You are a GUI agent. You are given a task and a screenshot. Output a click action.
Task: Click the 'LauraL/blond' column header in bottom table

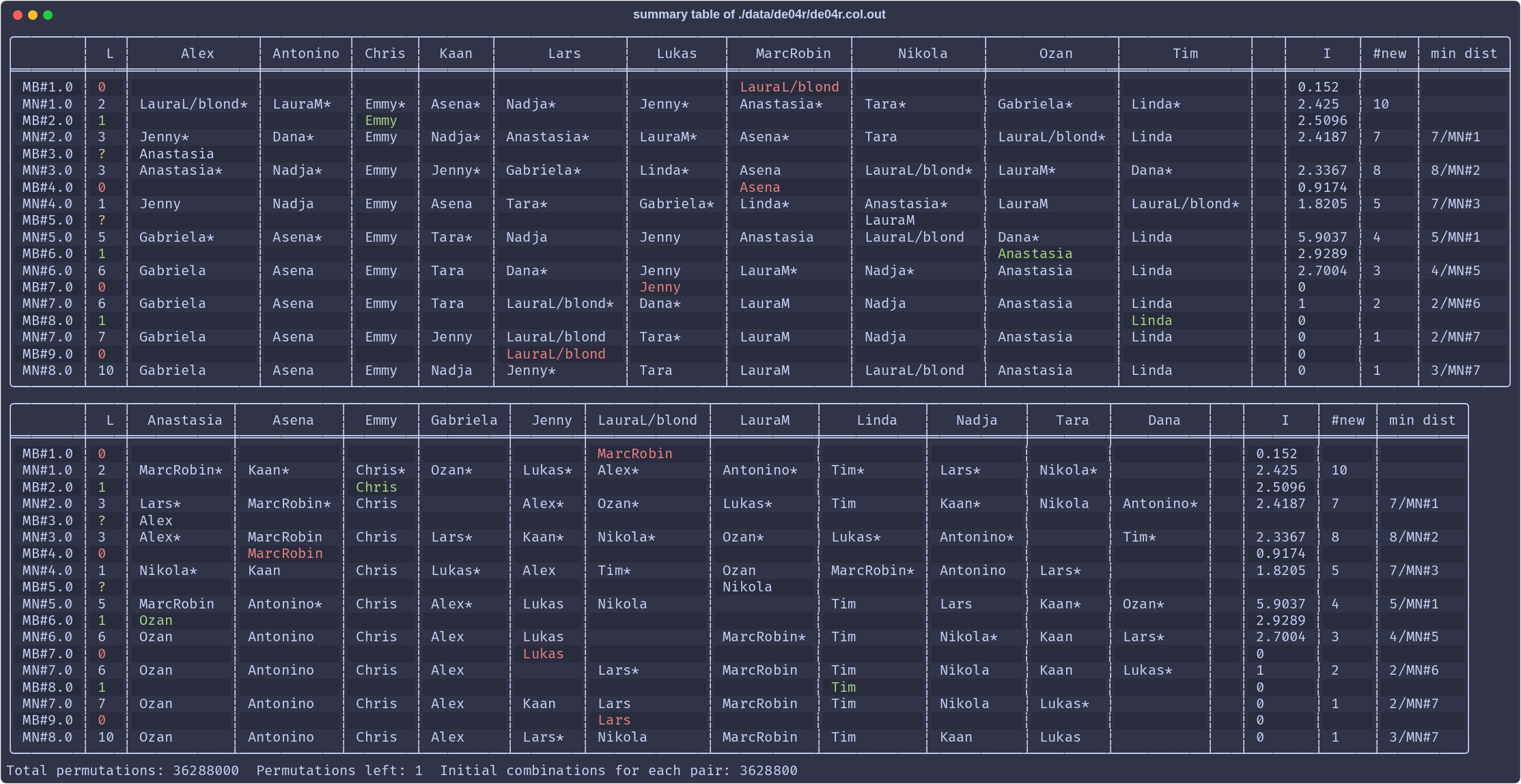(x=647, y=420)
